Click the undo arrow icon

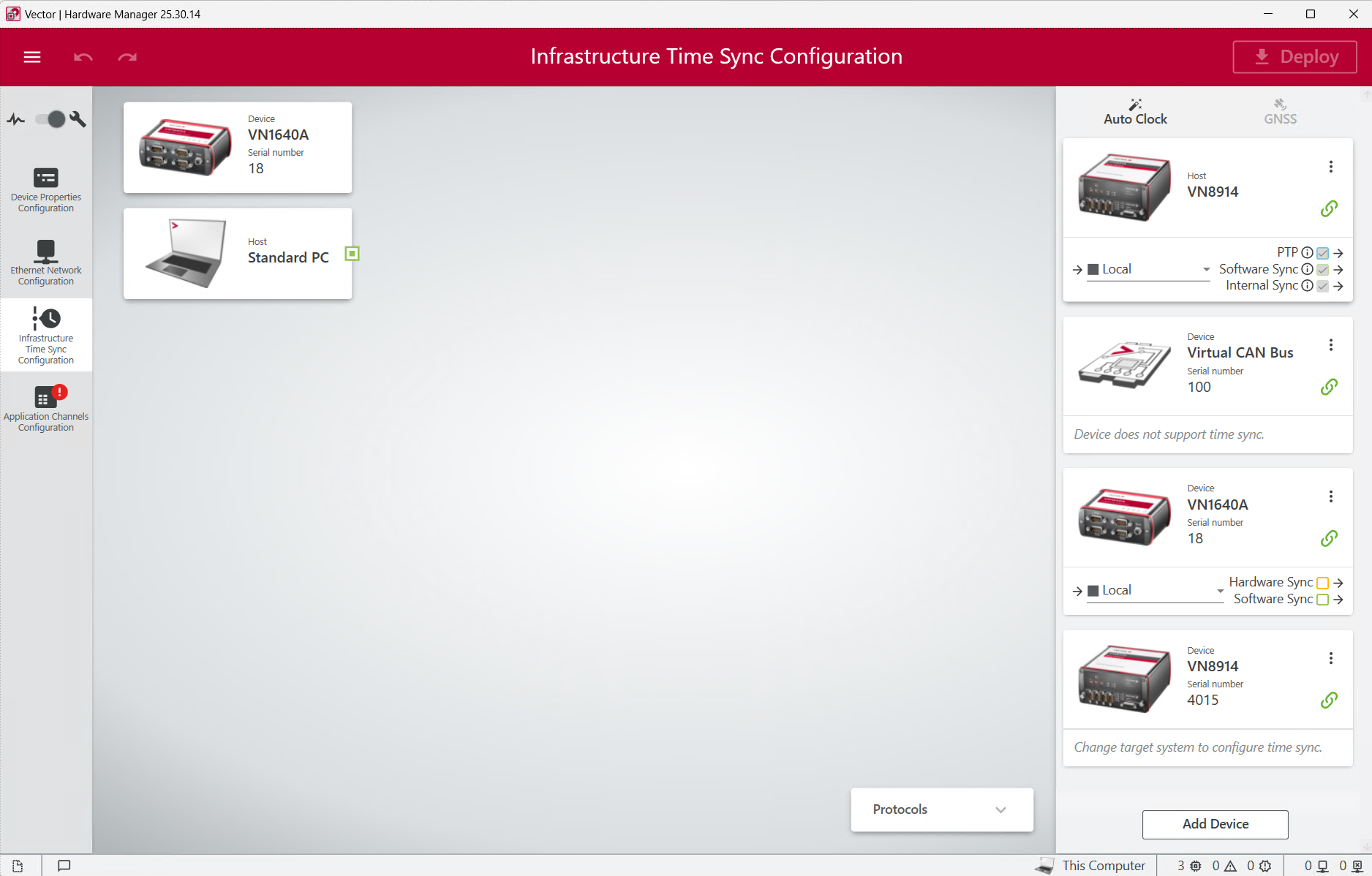tap(83, 57)
